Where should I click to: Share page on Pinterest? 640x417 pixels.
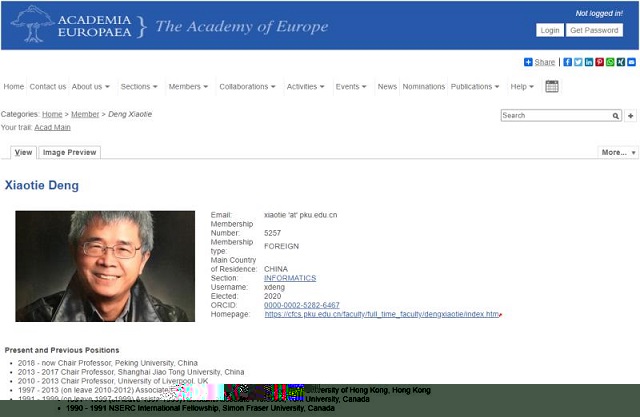coord(600,62)
